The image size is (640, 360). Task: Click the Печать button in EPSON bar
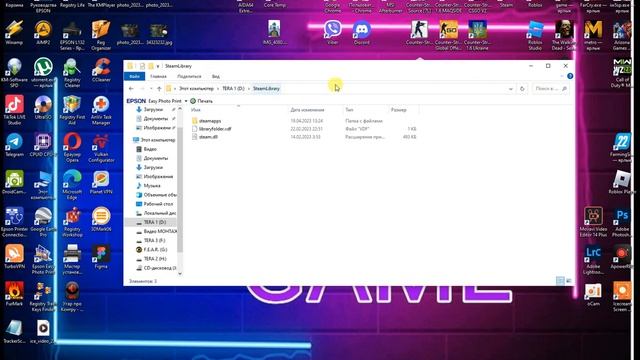click(x=202, y=101)
